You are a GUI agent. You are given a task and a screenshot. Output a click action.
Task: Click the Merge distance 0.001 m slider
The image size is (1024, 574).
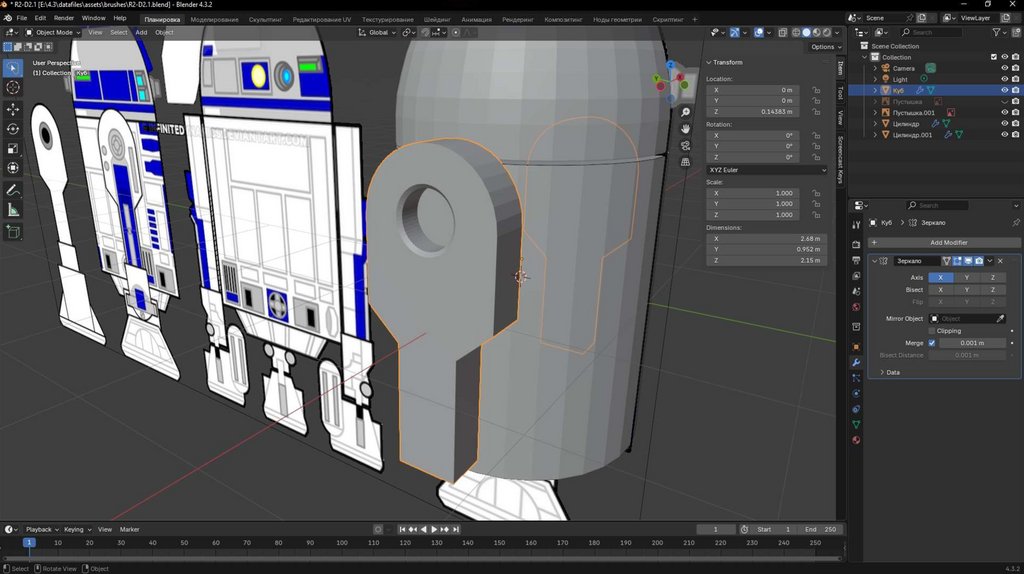pyautogui.click(x=972, y=343)
